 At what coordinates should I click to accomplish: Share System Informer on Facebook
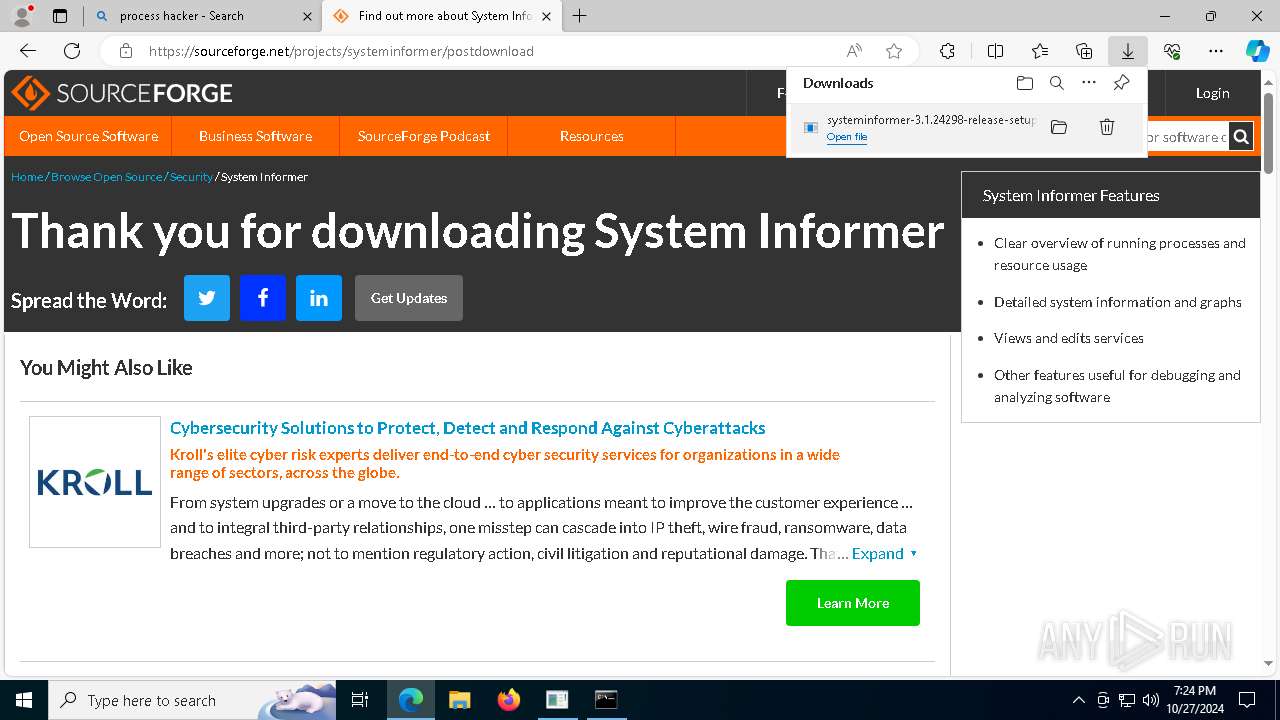click(x=263, y=298)
